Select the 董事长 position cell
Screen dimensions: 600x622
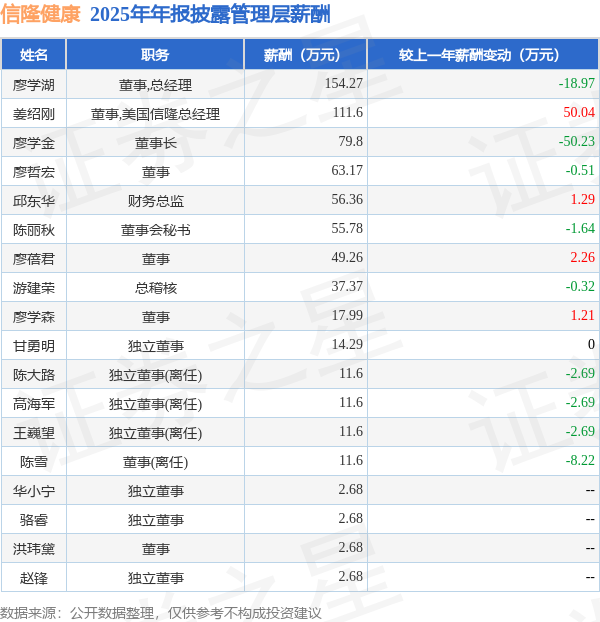155,142
